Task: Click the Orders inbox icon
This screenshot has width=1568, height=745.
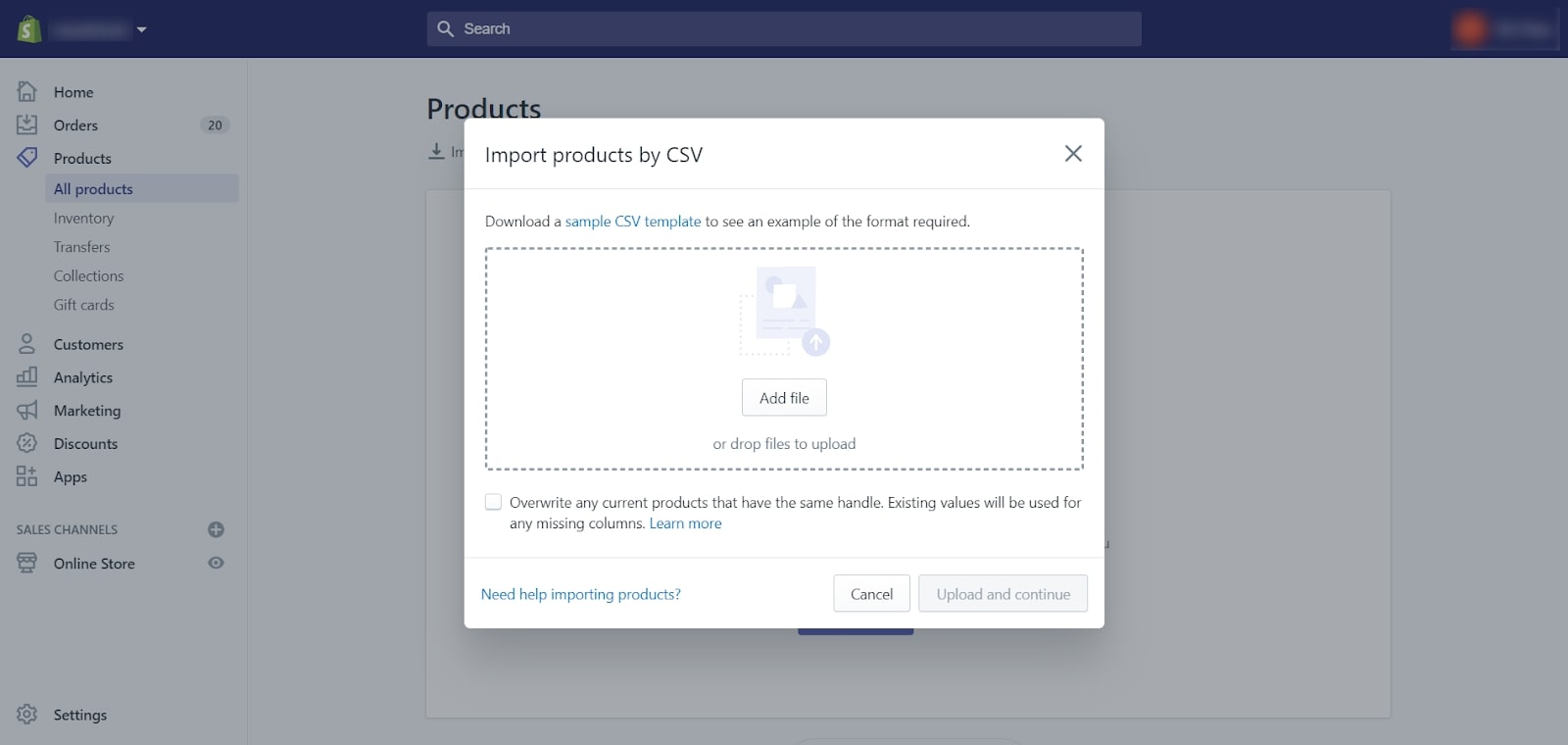Action: 27,125
